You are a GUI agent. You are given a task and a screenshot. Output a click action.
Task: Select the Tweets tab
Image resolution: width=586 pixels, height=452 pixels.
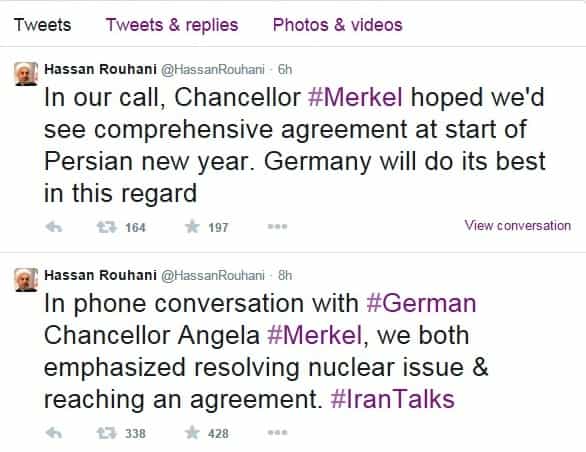point(43,25)
